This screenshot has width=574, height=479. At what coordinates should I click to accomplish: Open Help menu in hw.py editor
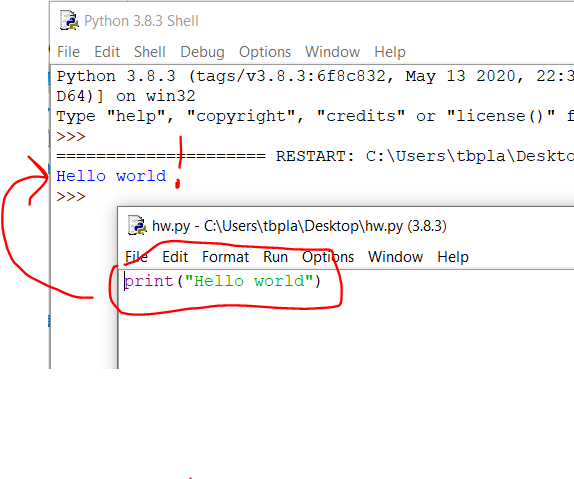tap(453, 257)
